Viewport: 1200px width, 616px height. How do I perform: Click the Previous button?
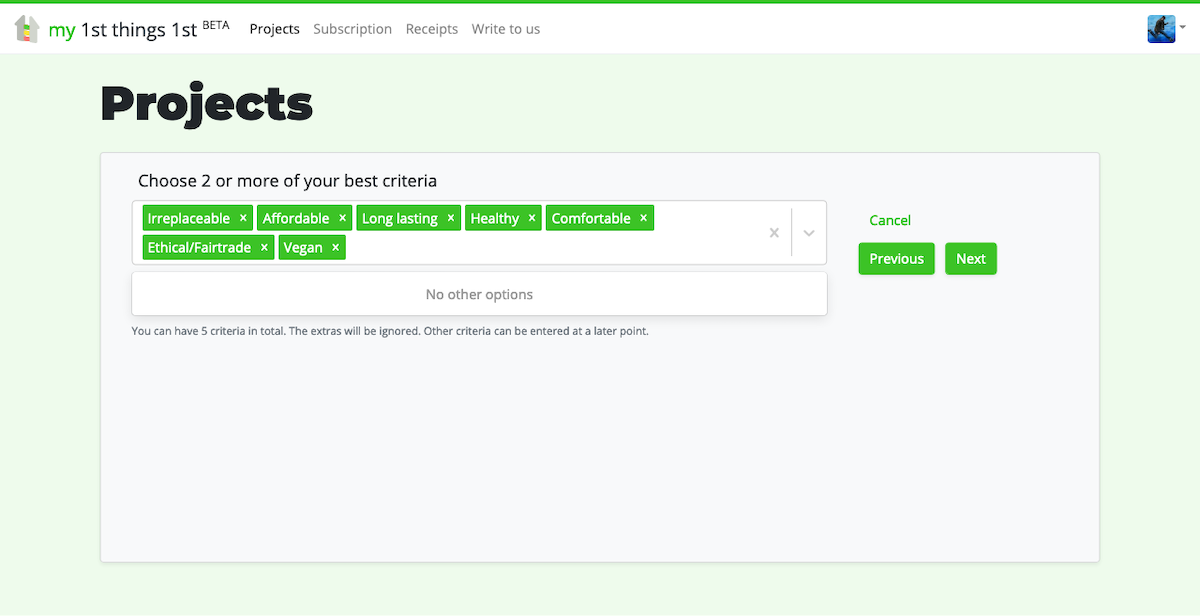click(x=897, y=259)
